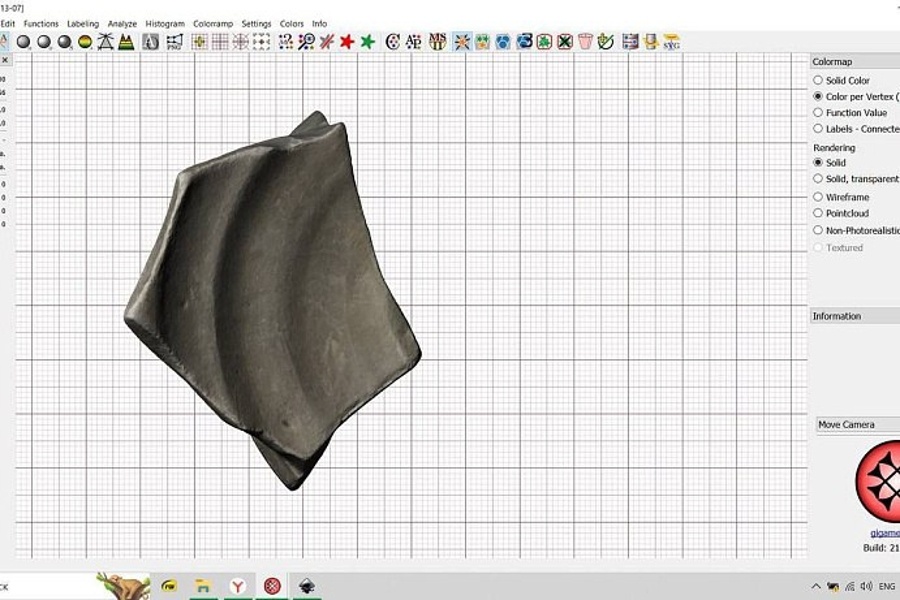
Task: Toggle the grid with yellow center icon
Action: (x=199, y=42)
